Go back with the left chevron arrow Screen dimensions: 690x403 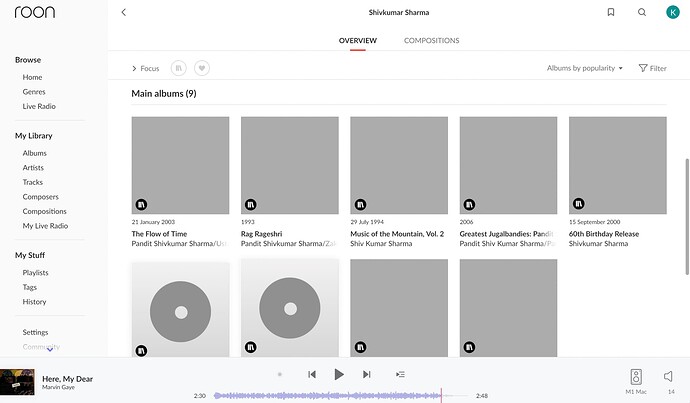pos(124,12)
